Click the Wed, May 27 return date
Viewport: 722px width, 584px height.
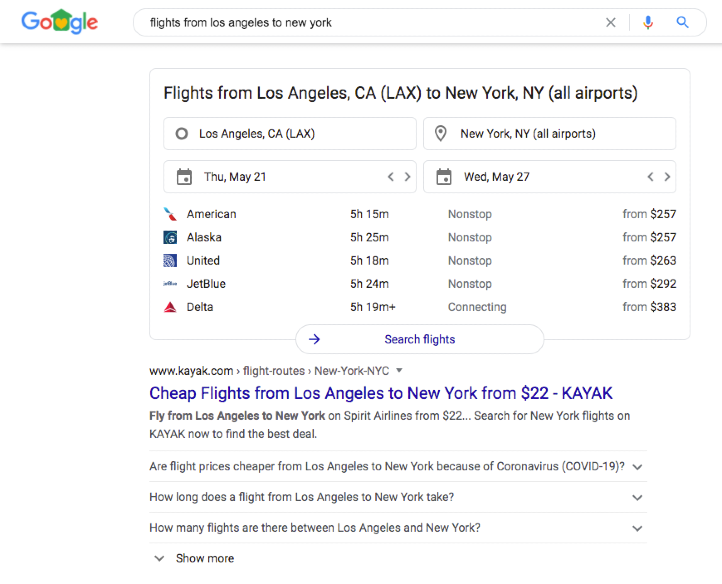coord(497,177)
